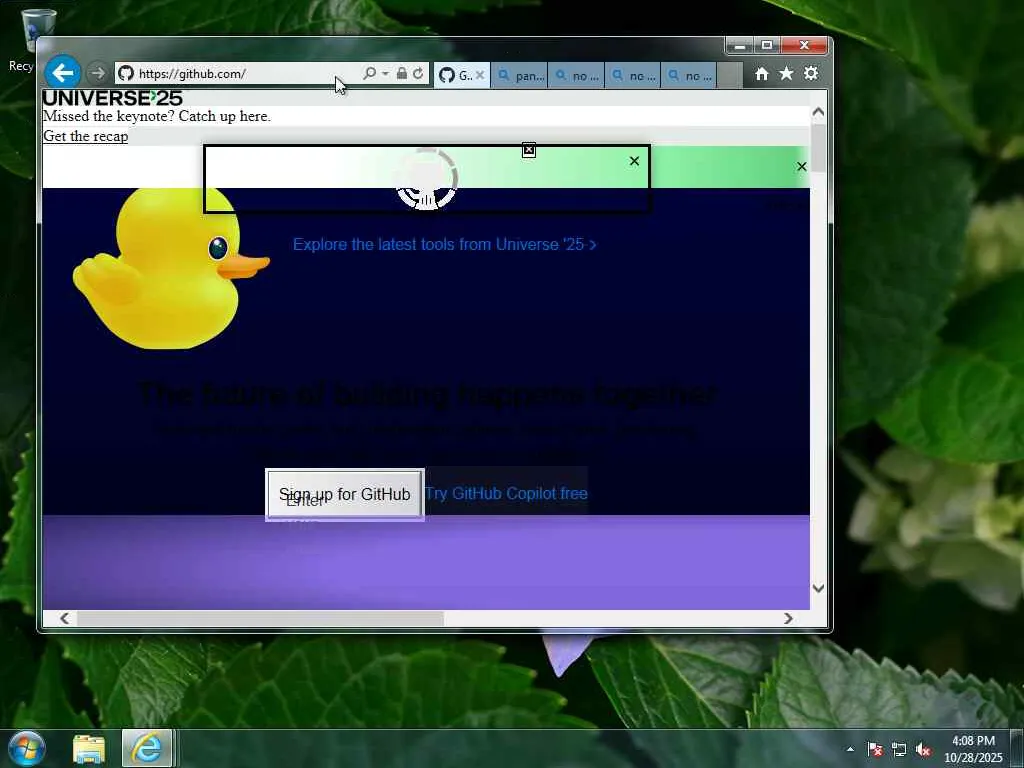Open the Action Center flag icon
The width and height of the screenshot is (1024, 768).
pos(875,749)
